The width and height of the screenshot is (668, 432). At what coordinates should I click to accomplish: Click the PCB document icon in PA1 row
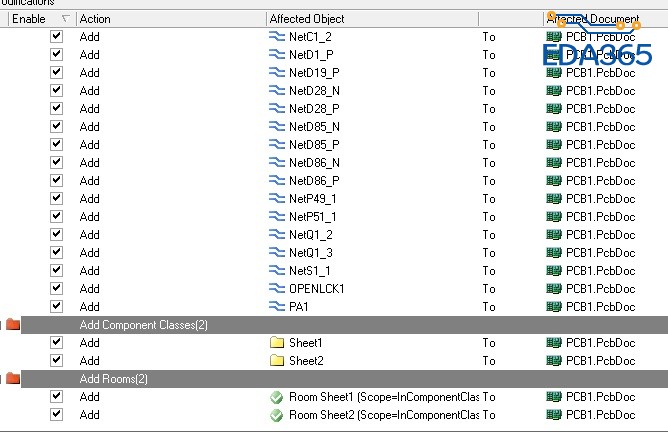click(x=553, y=306)
